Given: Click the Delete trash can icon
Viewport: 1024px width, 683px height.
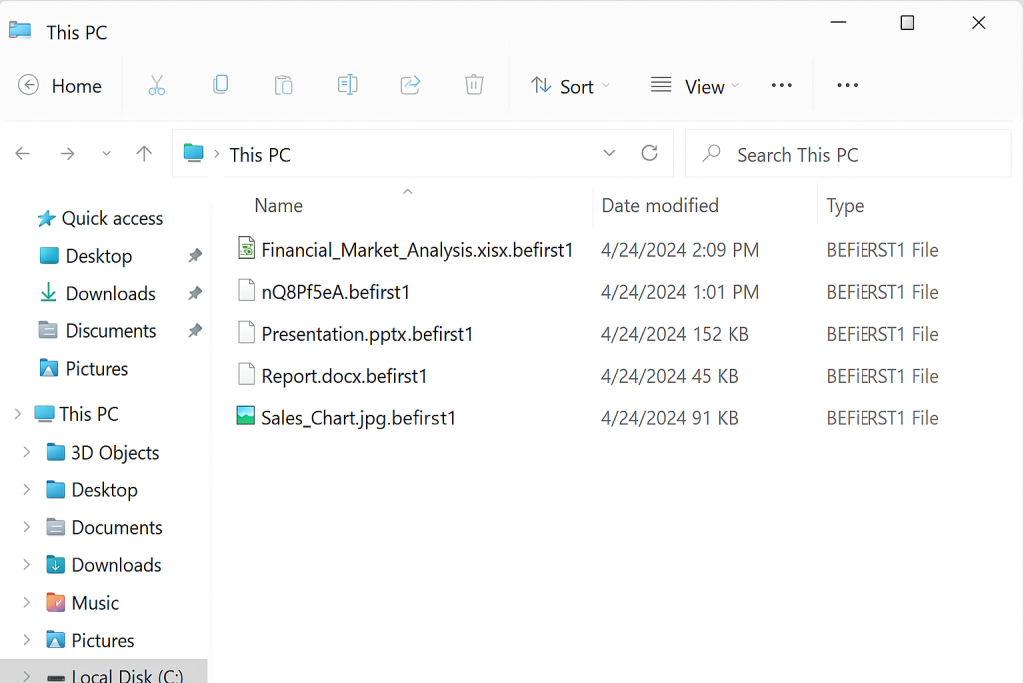Looking at the screenshot, I should click(474, 86).
